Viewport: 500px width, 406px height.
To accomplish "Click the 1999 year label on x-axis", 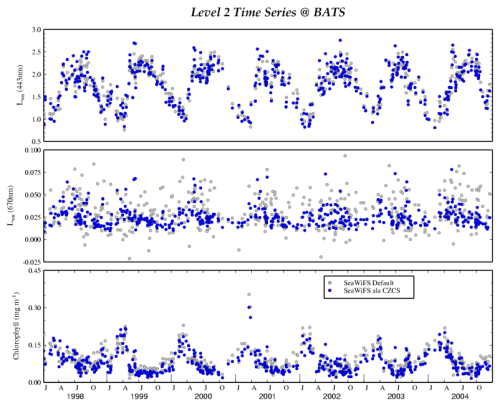I will click(x=139, y=396).
